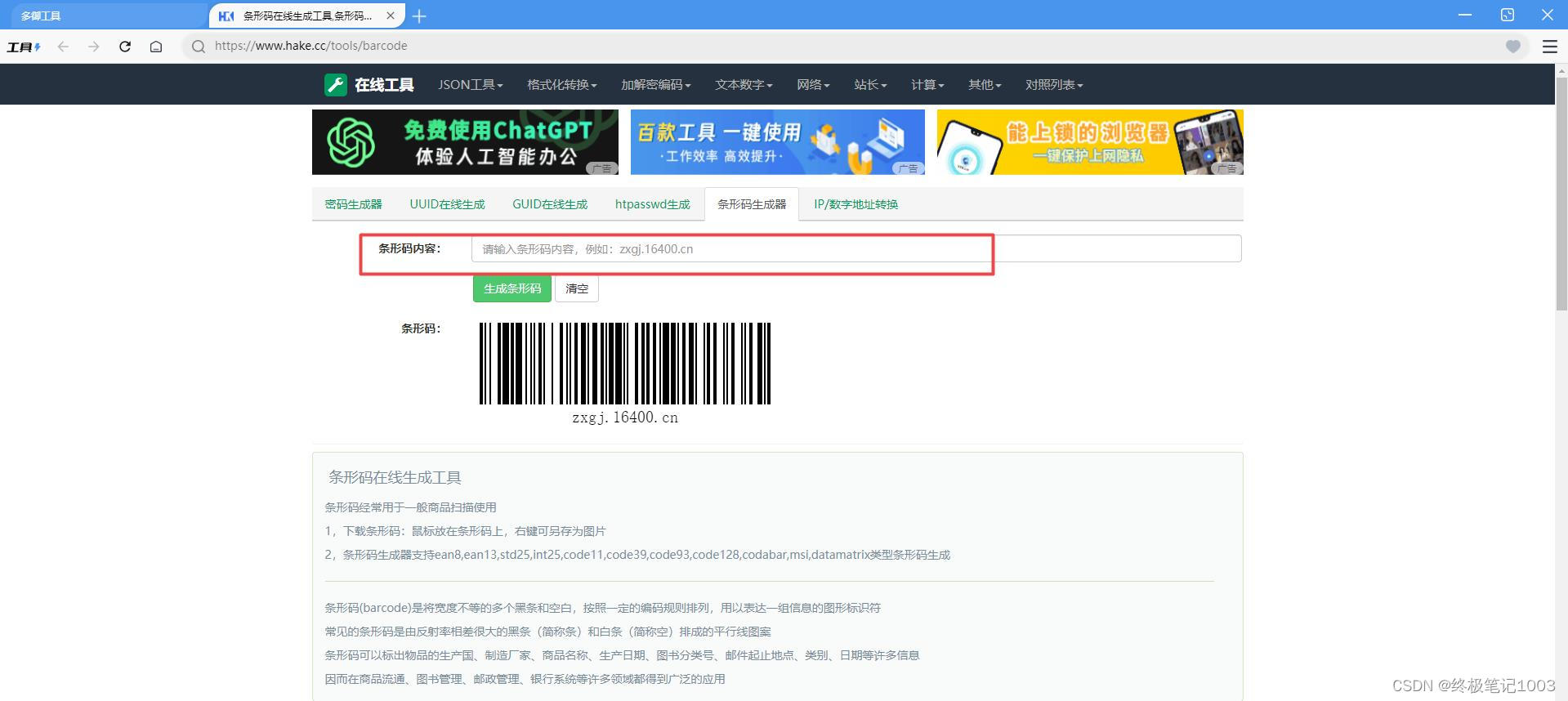The height and width of the screenshot is (701, 1568).
Task: Switch to UUID在线生成 tab
Action: tap(447, 204)
